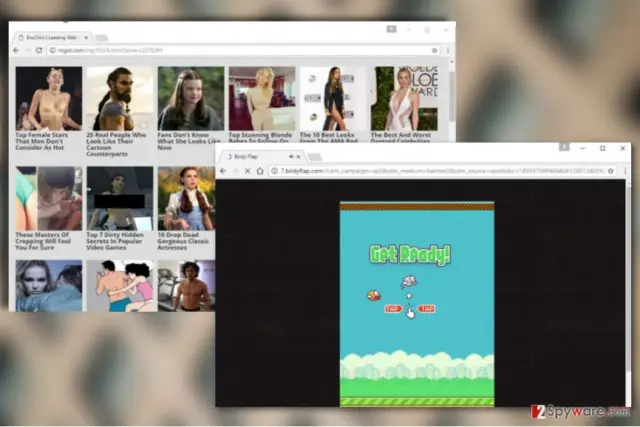
Task: Click 'The Best And Worst' thumbnail
Action: click(x=404, y=98)
